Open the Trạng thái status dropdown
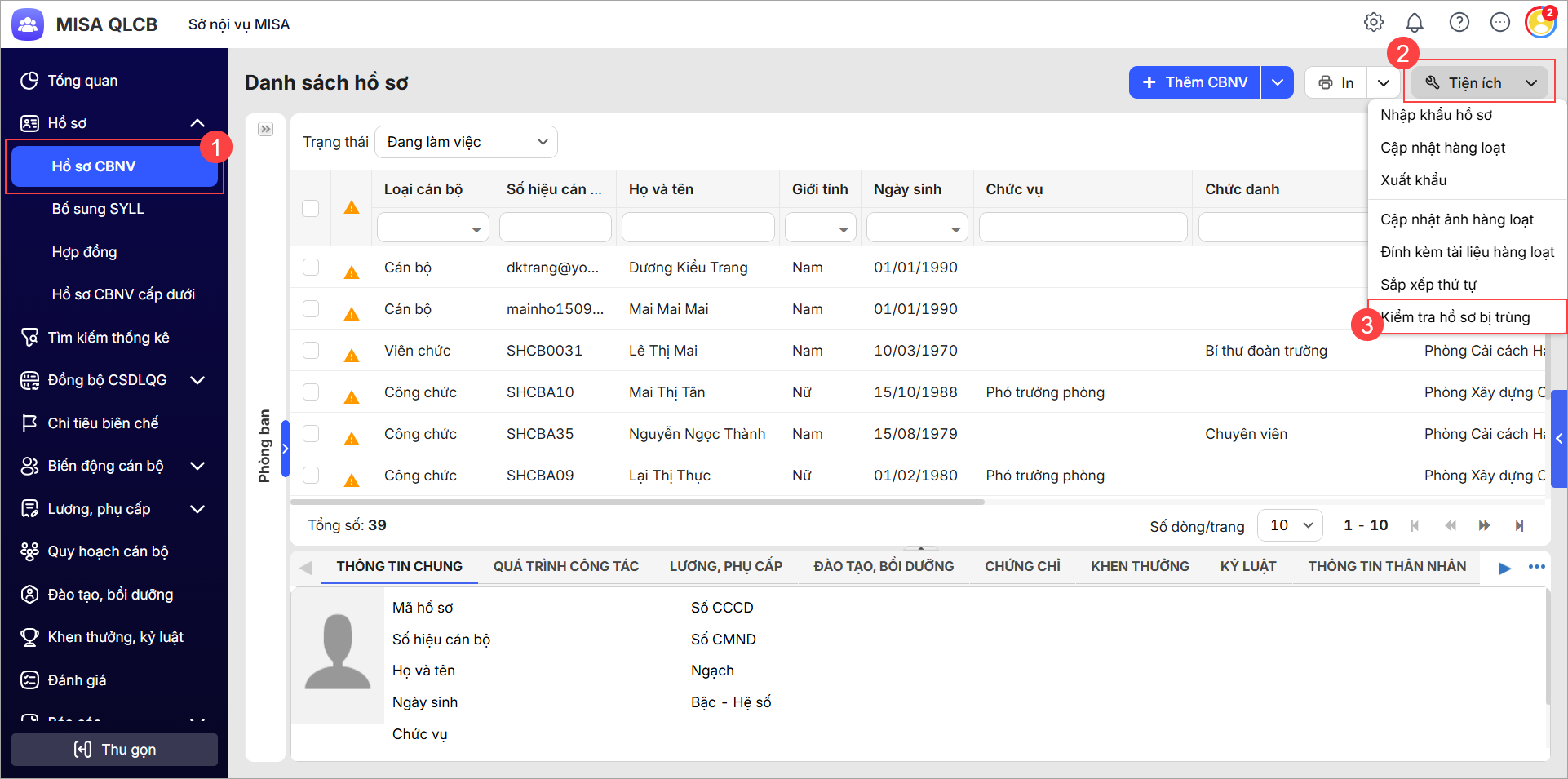Screen dimensions: 1568x779 pos(466,142)
